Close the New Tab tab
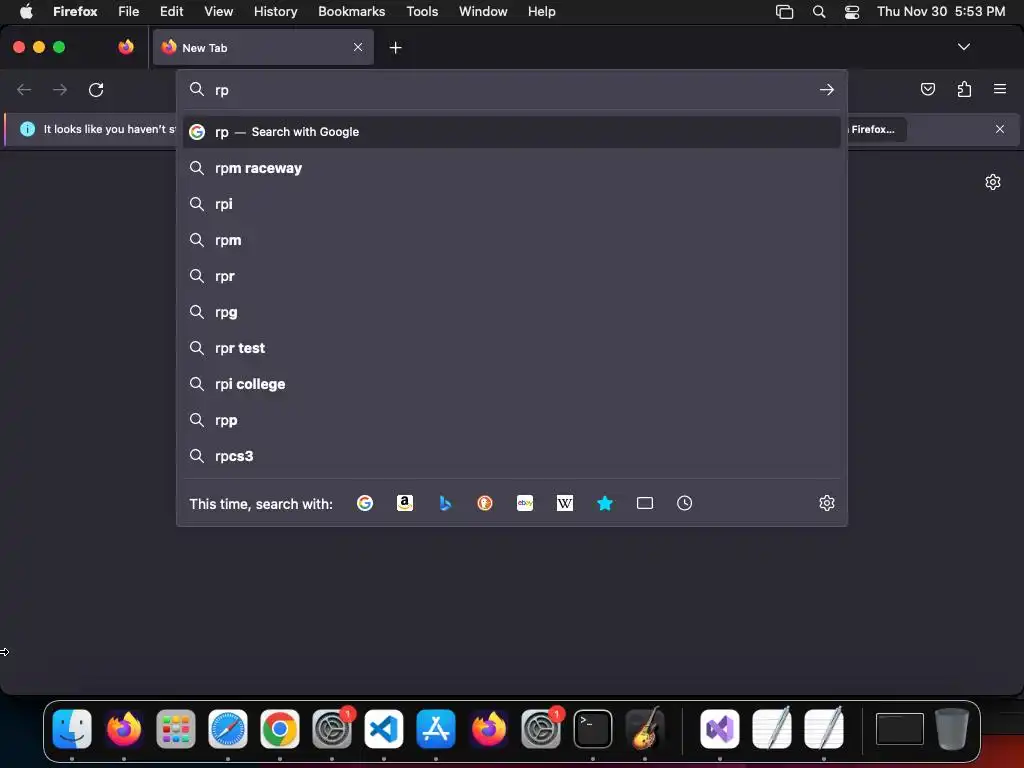Screen dimensions: 1024x768 (358, 47)
